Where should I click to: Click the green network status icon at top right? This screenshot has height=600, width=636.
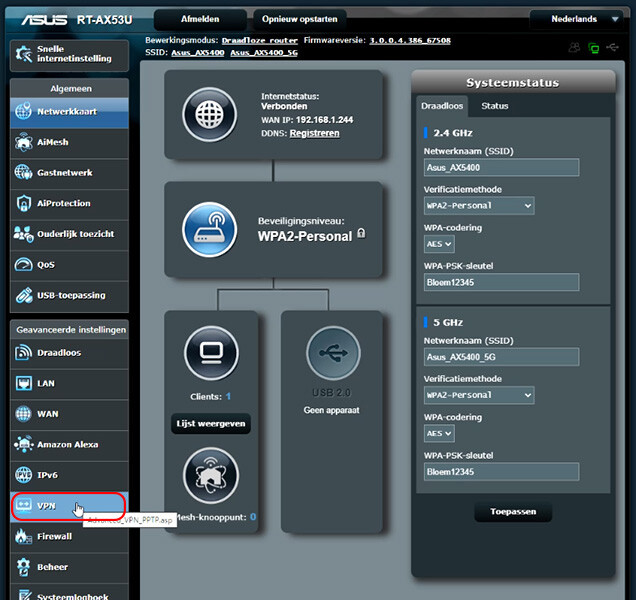pos(593,48)
